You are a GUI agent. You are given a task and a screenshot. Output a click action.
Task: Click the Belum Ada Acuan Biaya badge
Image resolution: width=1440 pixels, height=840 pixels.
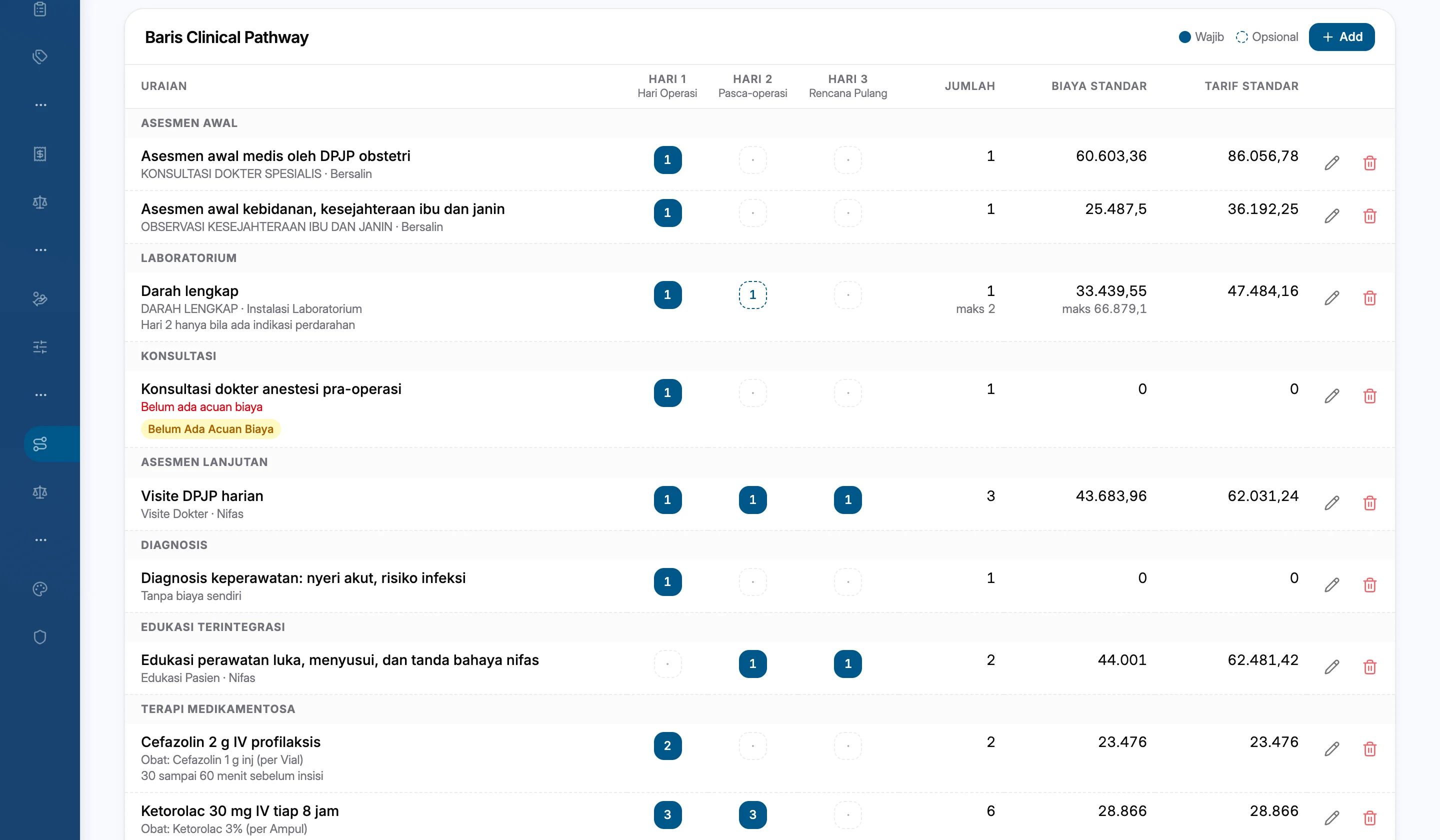click(210, 429)
